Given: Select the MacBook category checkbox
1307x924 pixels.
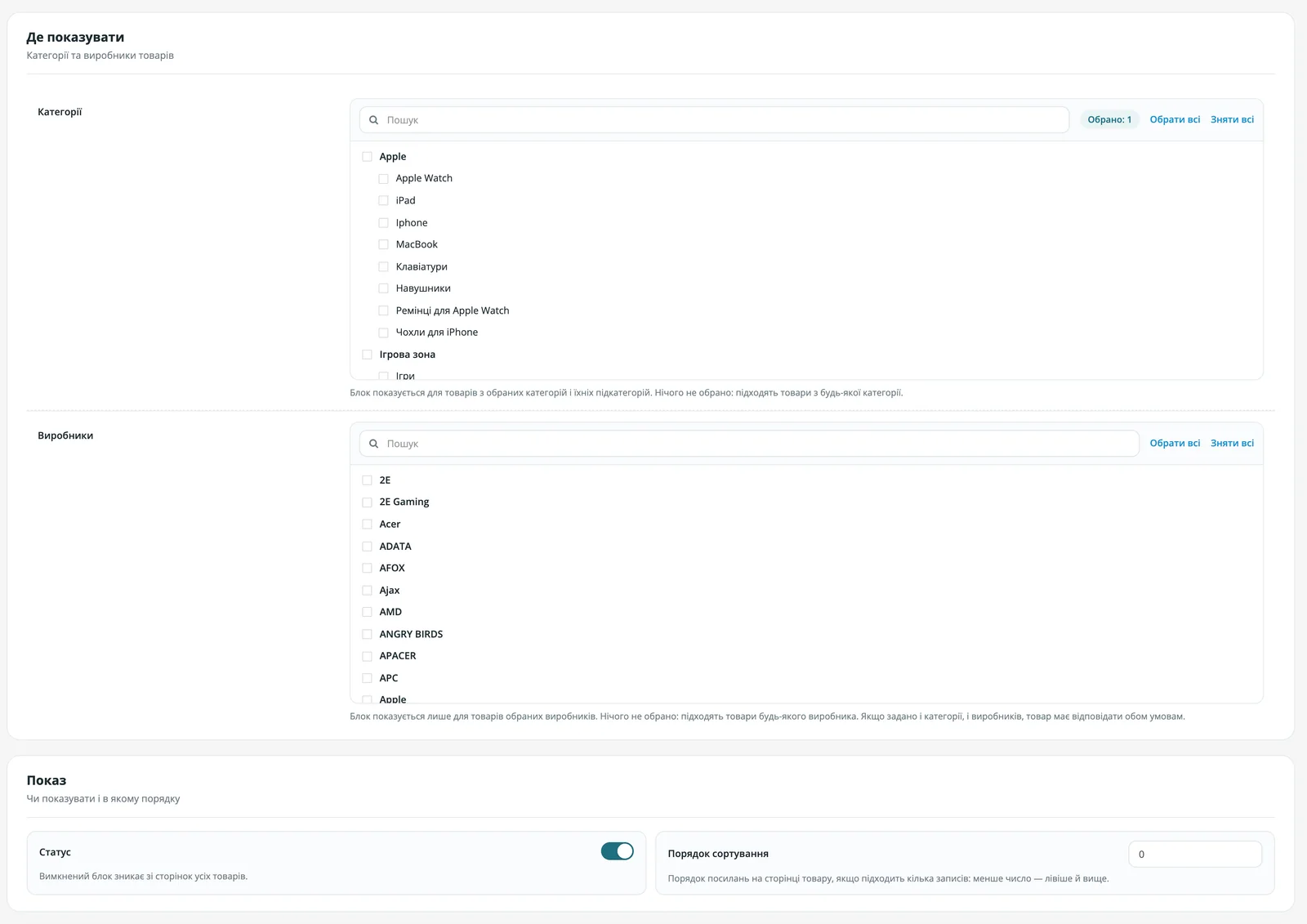Looking at the screenshot, I should tap(383, 244).
